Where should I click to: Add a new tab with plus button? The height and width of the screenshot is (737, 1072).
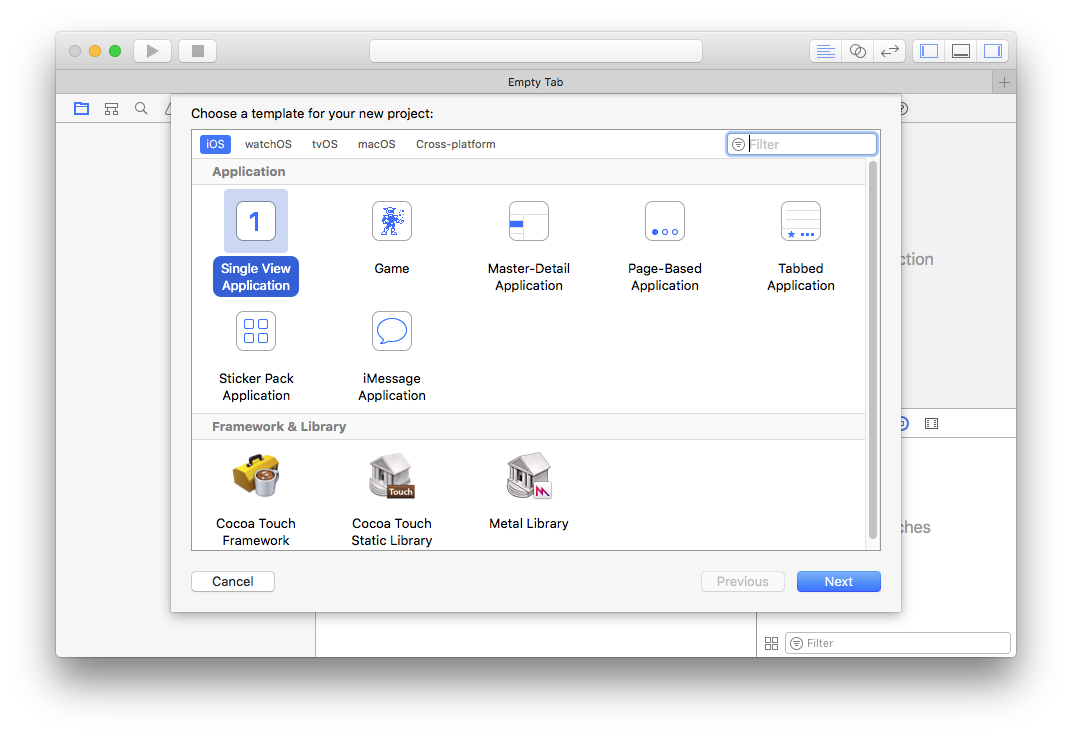point(1004,82)
